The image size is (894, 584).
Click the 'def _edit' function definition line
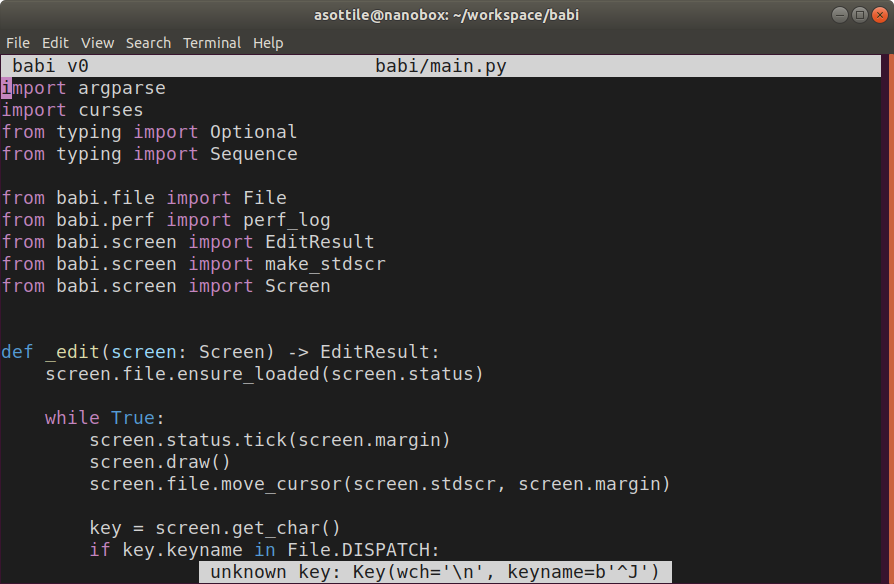point(220,352)
